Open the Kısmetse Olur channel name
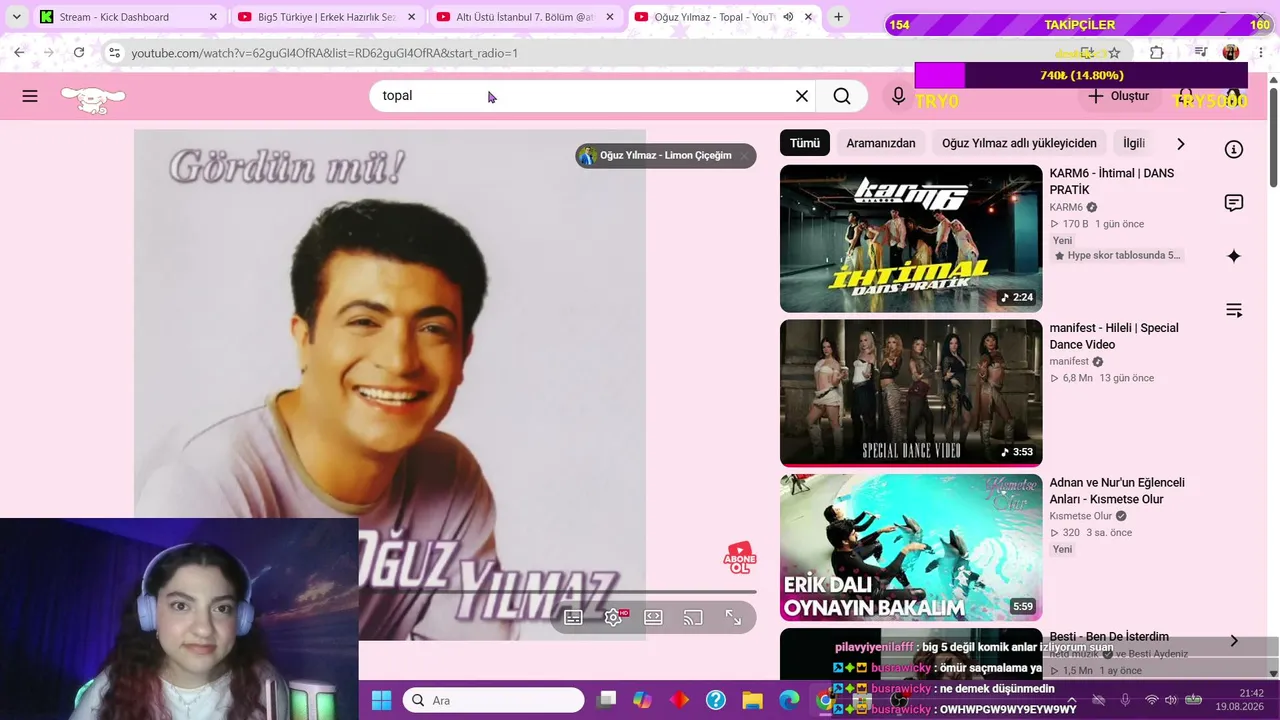Screen dimensions: 1280x720 (1081, 516)
